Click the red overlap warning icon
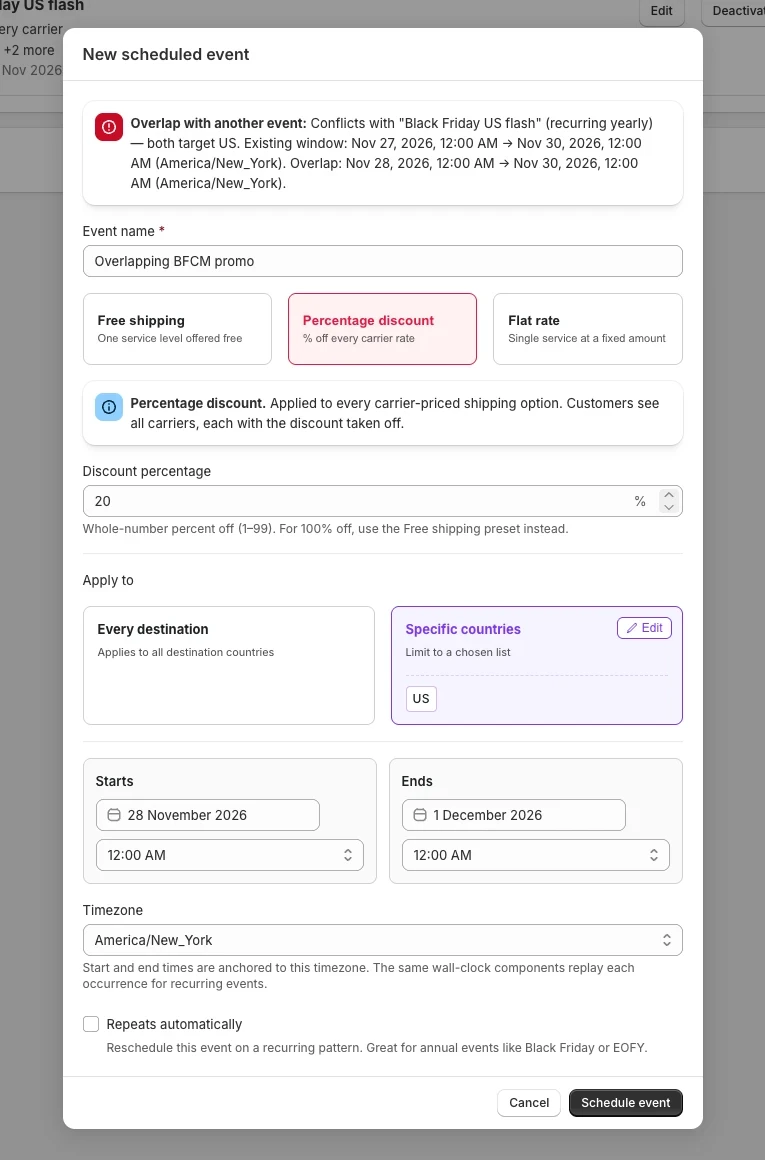Viewport: 765px width, 1160px height. [x=109, y=127]
